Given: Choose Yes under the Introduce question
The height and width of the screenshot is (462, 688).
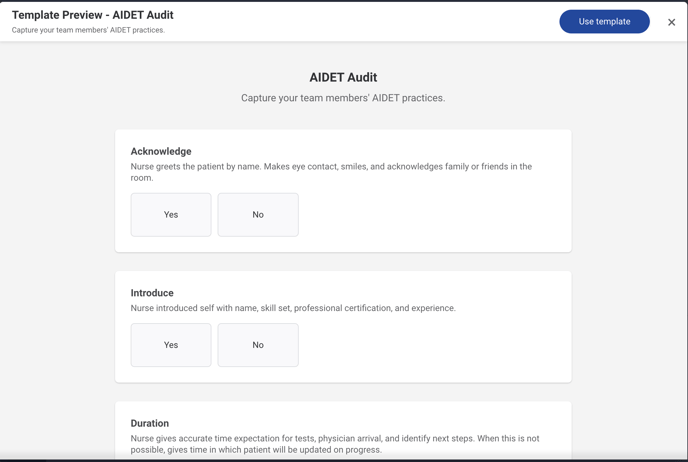Looking at the screenshot, I should click(x=171, y=345).
